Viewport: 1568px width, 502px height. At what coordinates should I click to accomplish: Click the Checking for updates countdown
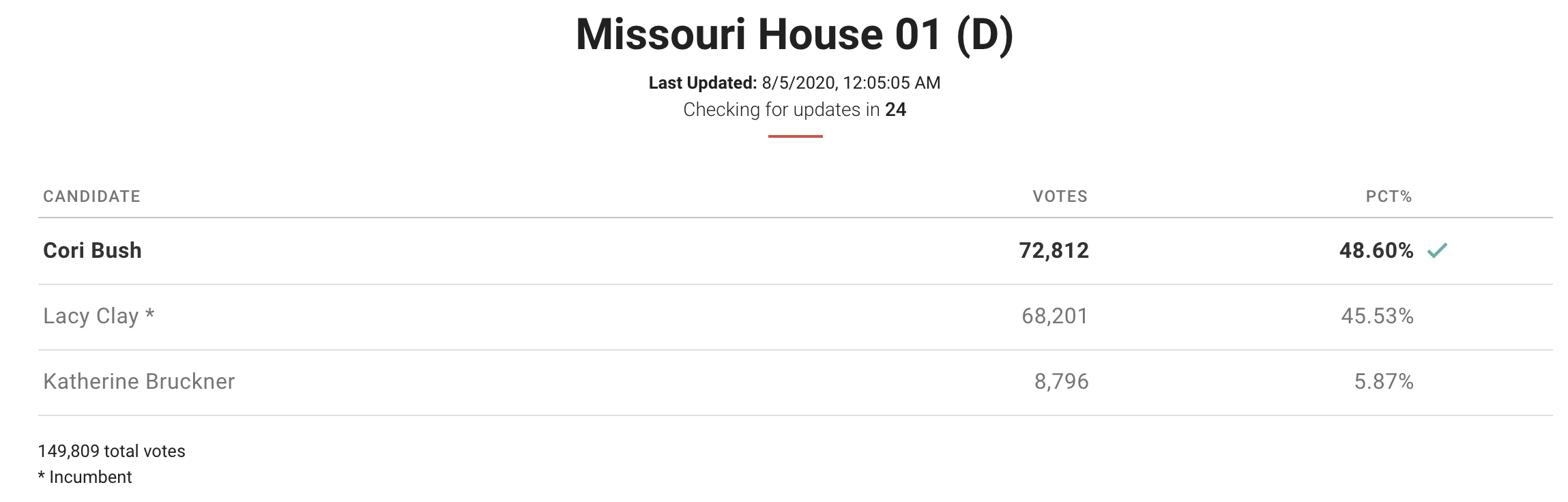(794, 110)
